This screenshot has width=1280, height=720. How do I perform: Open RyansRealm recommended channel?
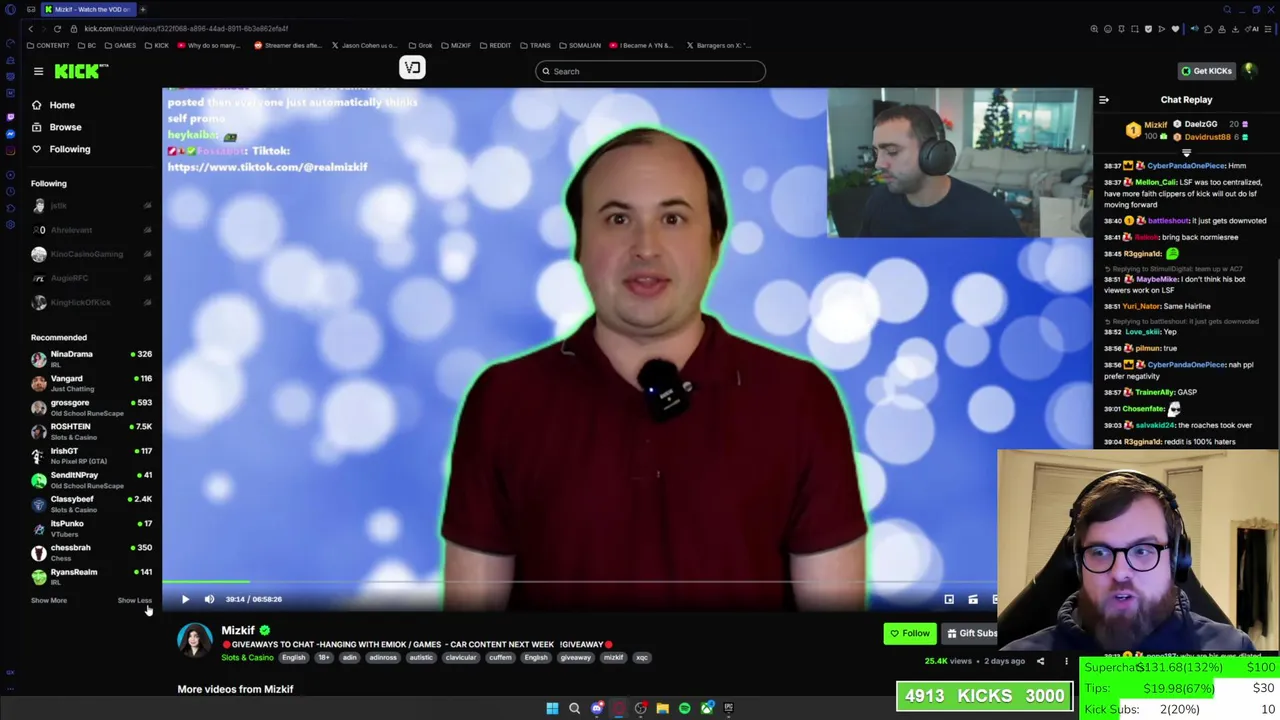pyautogui.click(x=91, y=576)
